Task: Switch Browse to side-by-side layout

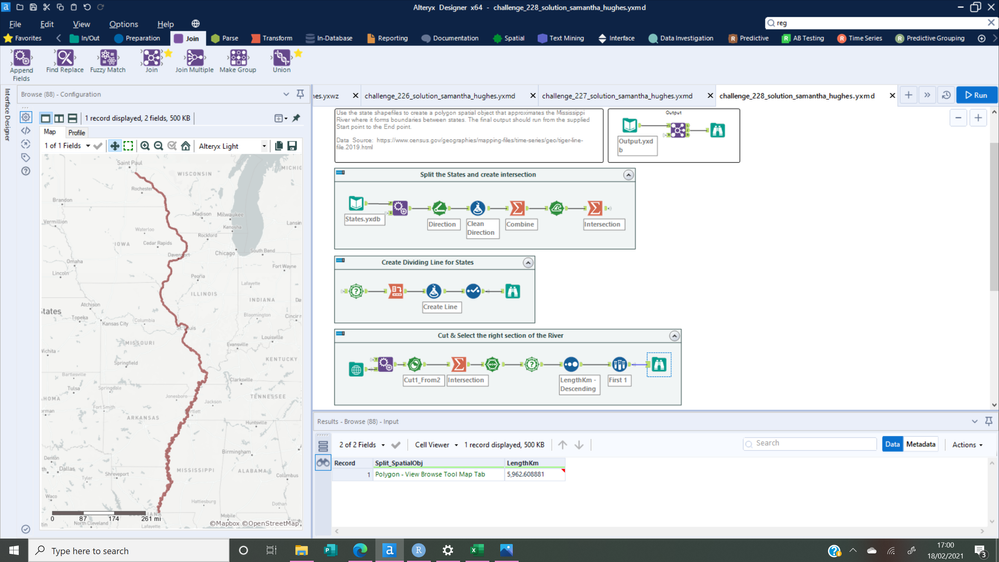Action: [59, 118]
